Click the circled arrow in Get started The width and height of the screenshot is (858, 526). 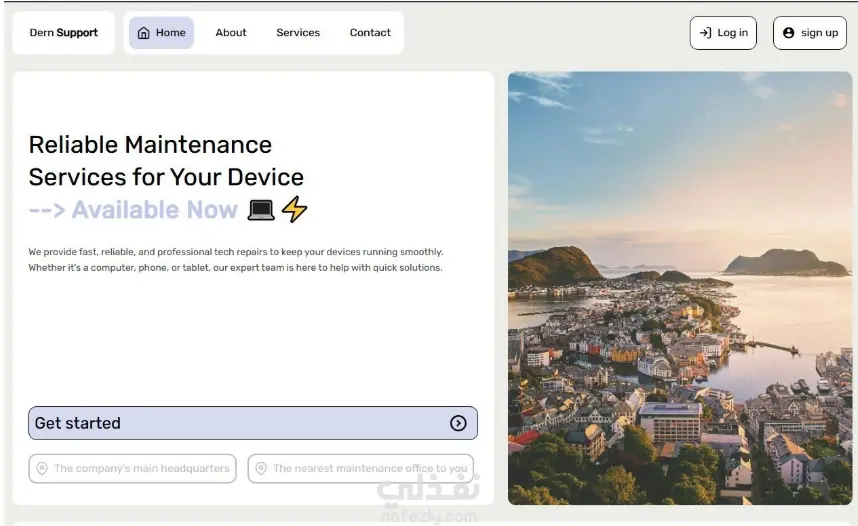(459, 423)
